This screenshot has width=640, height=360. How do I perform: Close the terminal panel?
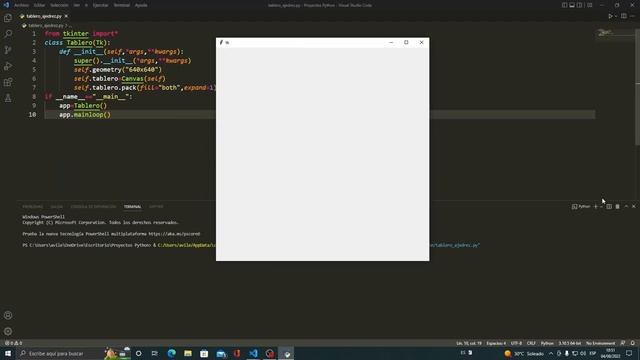(634, 207)
